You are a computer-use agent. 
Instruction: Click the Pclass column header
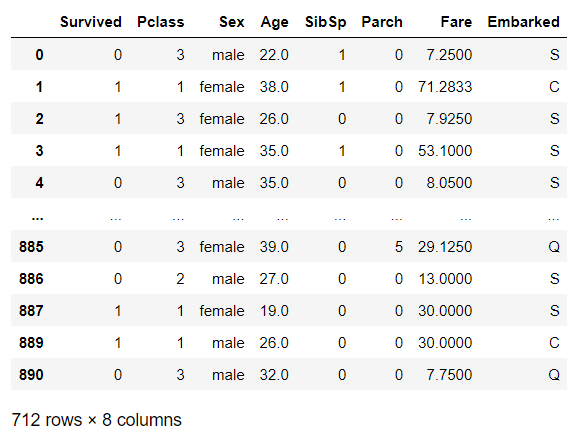tap(161, 22)
